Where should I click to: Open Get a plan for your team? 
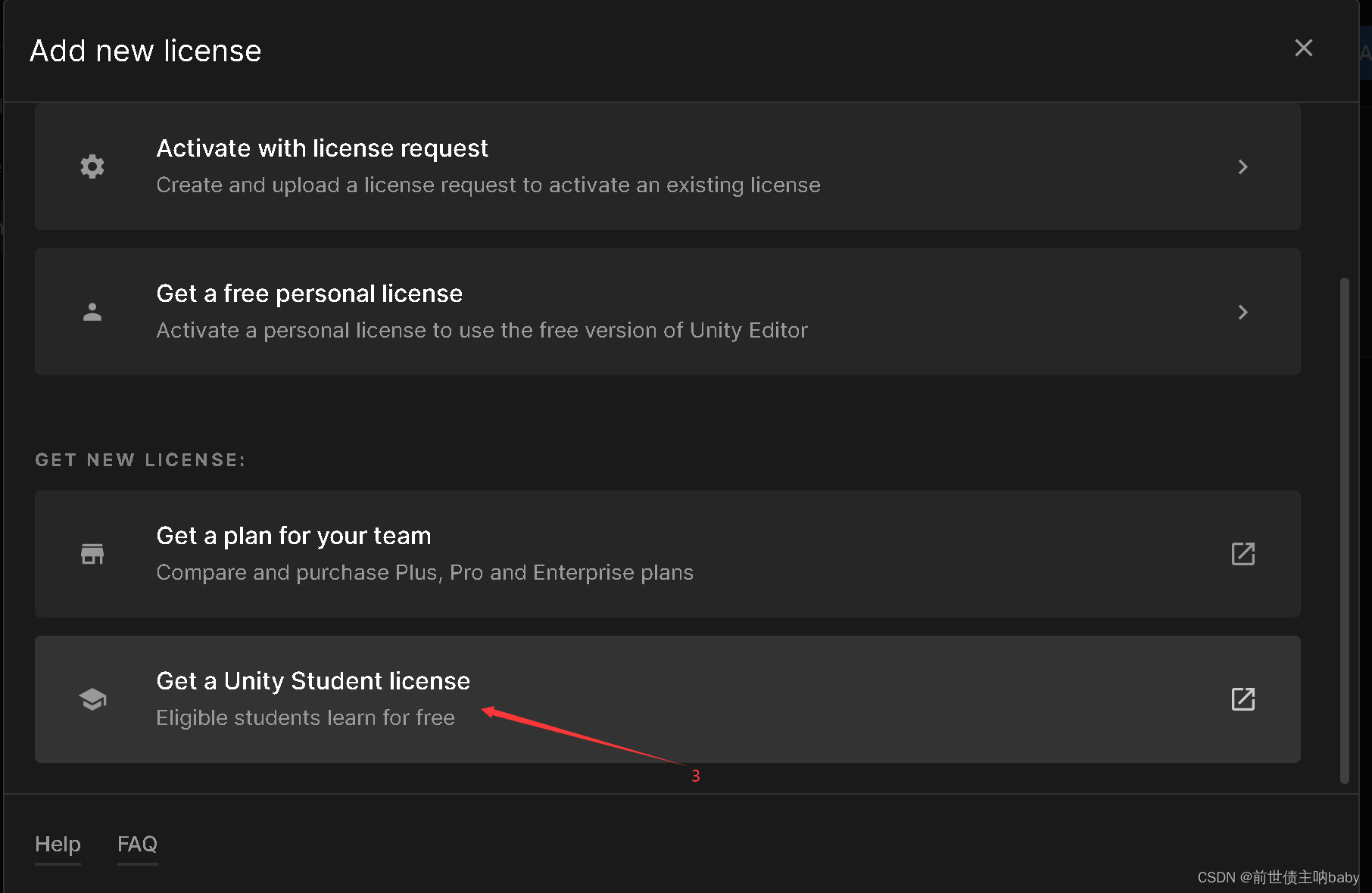tap(667, 554)
